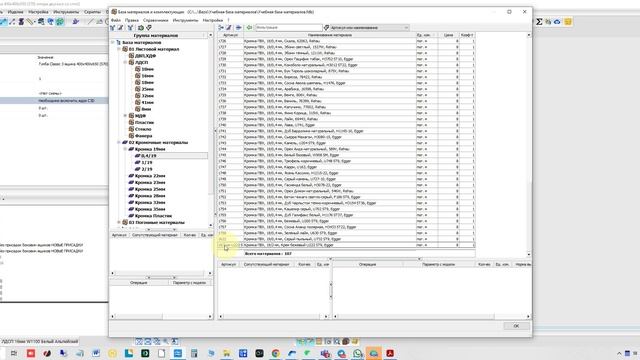Expand the 03 Погонные материалы group
Viewport: 640px width, 360px height.
pos(119,222)
